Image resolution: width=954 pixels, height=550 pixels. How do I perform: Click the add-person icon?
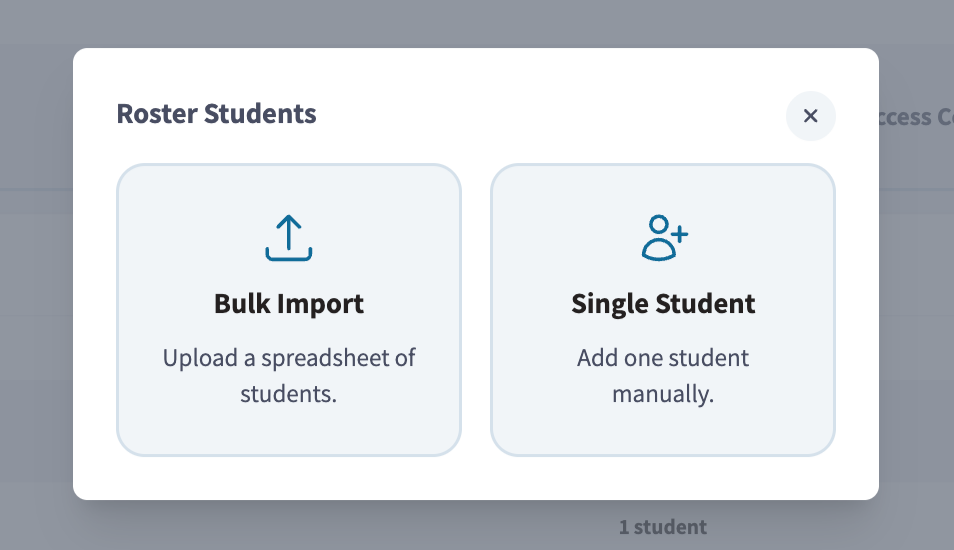[664, 238]
